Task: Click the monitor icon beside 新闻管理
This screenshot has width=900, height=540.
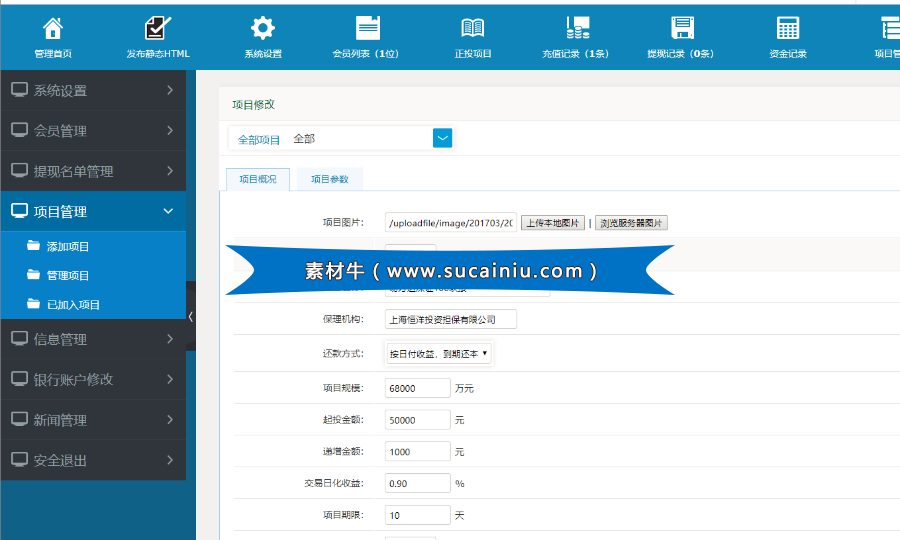Action: pos(20,419)
